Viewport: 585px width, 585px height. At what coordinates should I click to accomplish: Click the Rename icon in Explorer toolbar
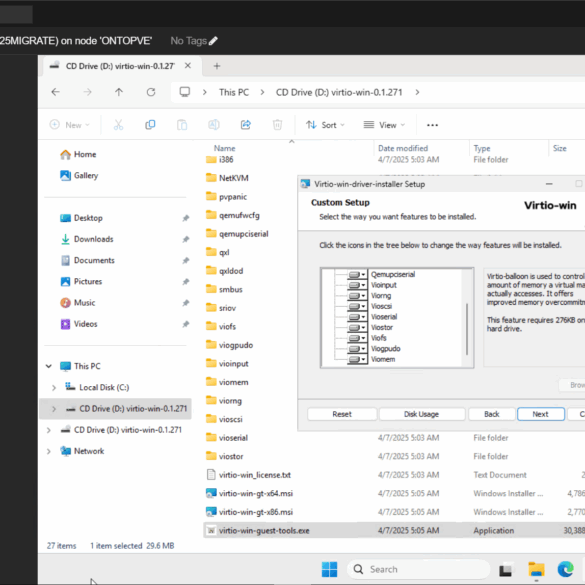click(214, 125)
